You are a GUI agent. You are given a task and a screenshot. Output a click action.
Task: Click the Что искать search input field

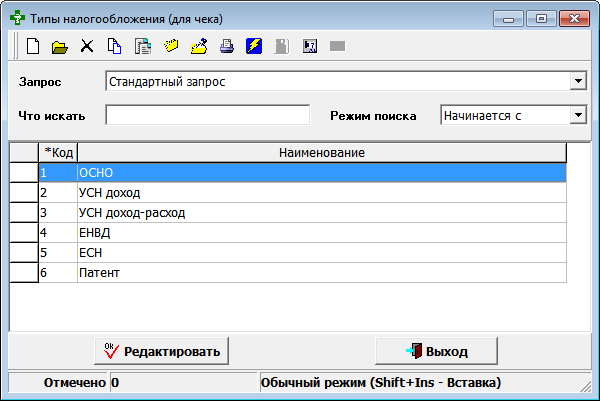pos(208,115)
